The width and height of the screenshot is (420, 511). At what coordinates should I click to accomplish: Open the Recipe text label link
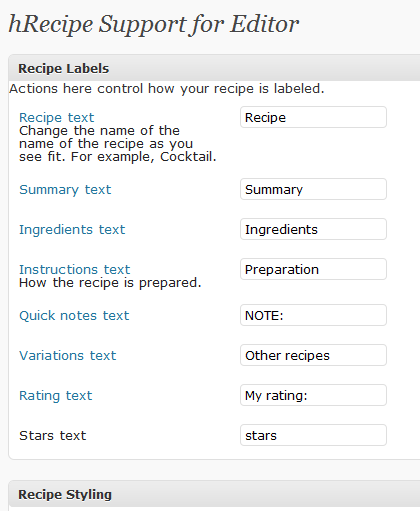(57, 117)
